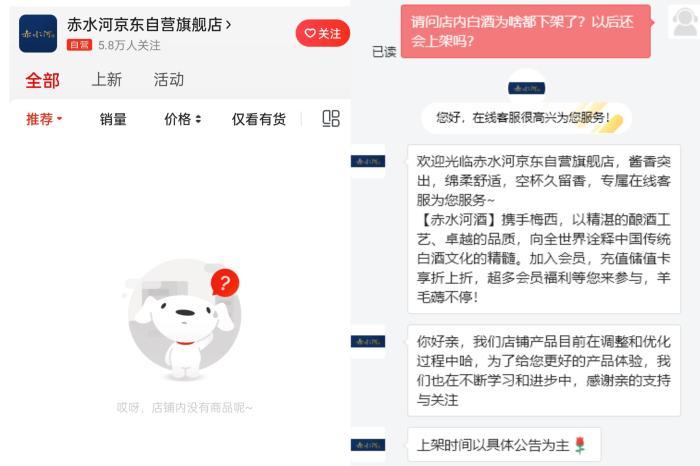The width and height of the screenshot is (700, 466).
Task: Click store avatar beside welcome message
Action: pos(368,161)
